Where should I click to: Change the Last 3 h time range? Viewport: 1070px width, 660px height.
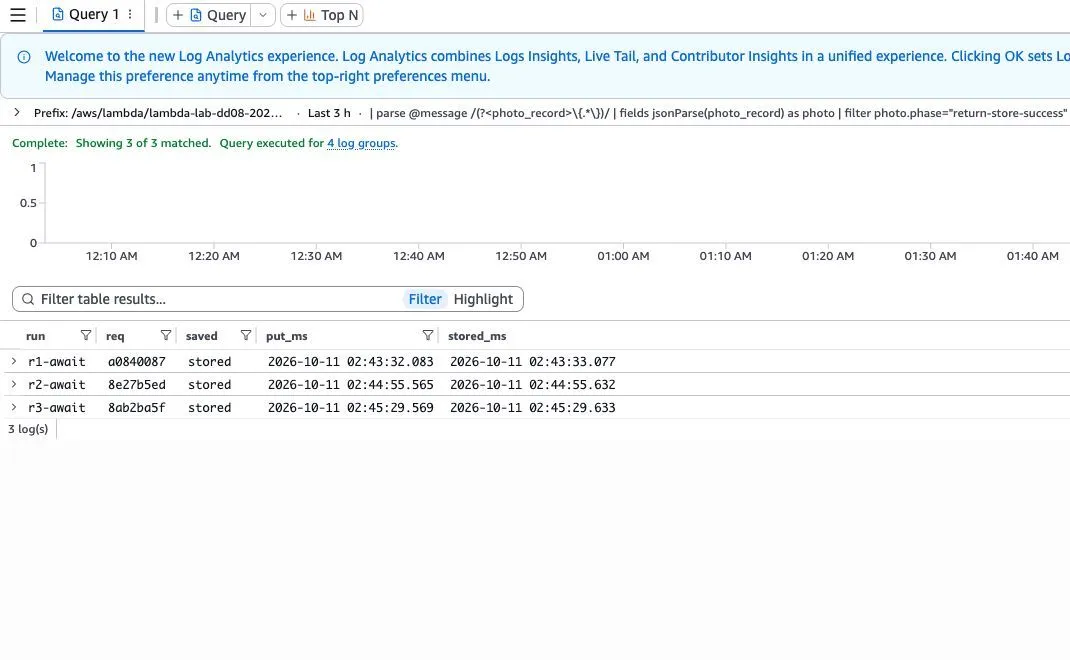[329, 113]
